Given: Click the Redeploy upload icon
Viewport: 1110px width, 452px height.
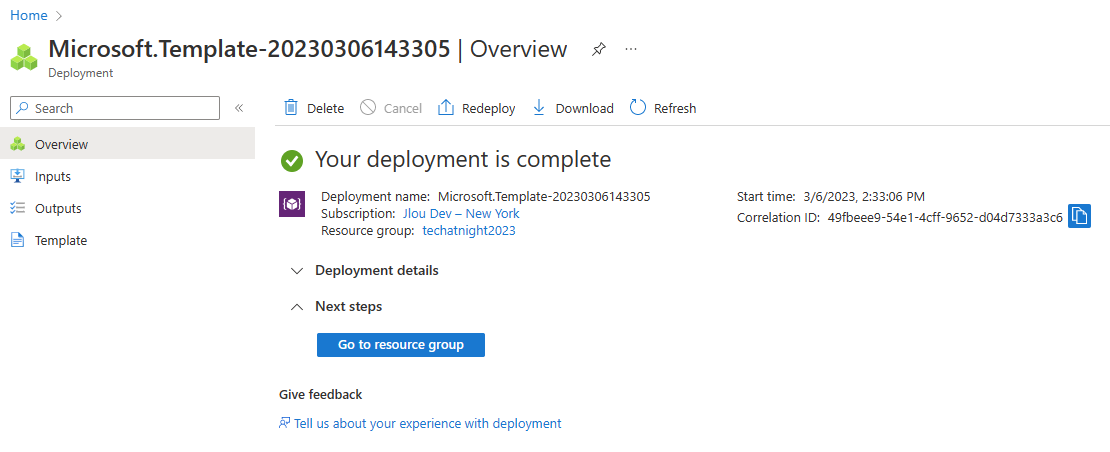Looking at the screenshot, I should pyautogui.click(x=446, y=108).
